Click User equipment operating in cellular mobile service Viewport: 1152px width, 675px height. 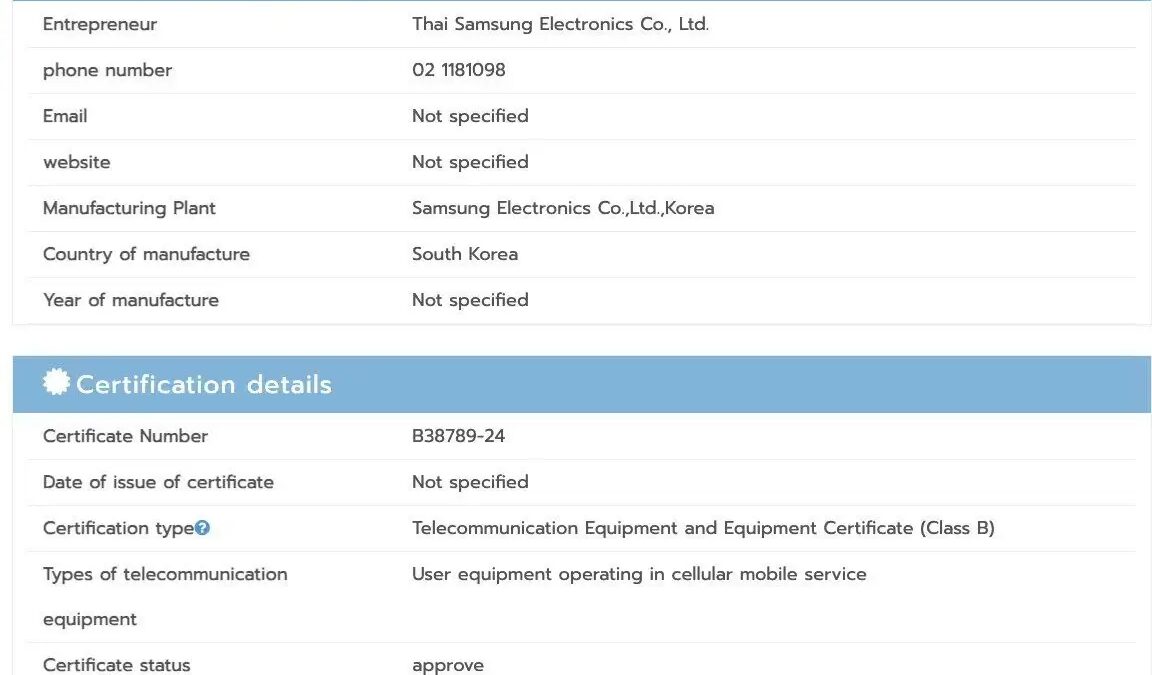639,574
